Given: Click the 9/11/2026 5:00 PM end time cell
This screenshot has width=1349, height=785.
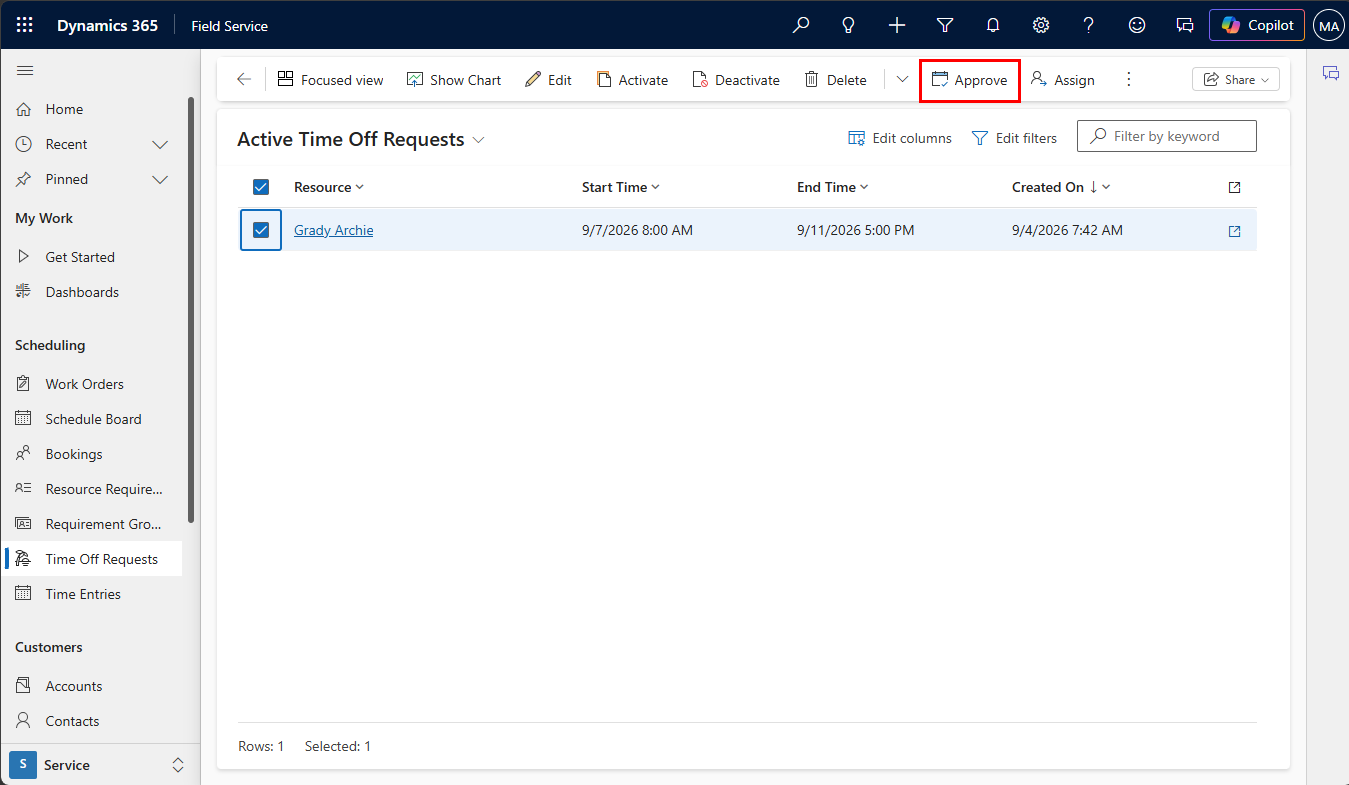Looking at the screenshot, I should click(x=855, y=230).
